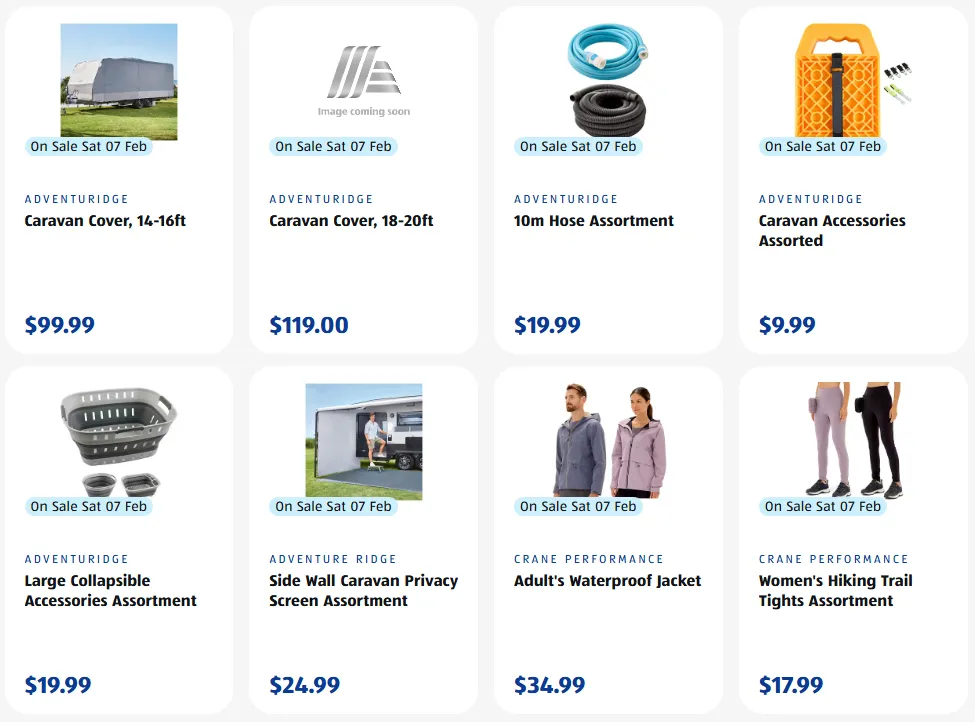
Task: Open the Caravan Cover 14-16ft product image
Action: (119, 80)
